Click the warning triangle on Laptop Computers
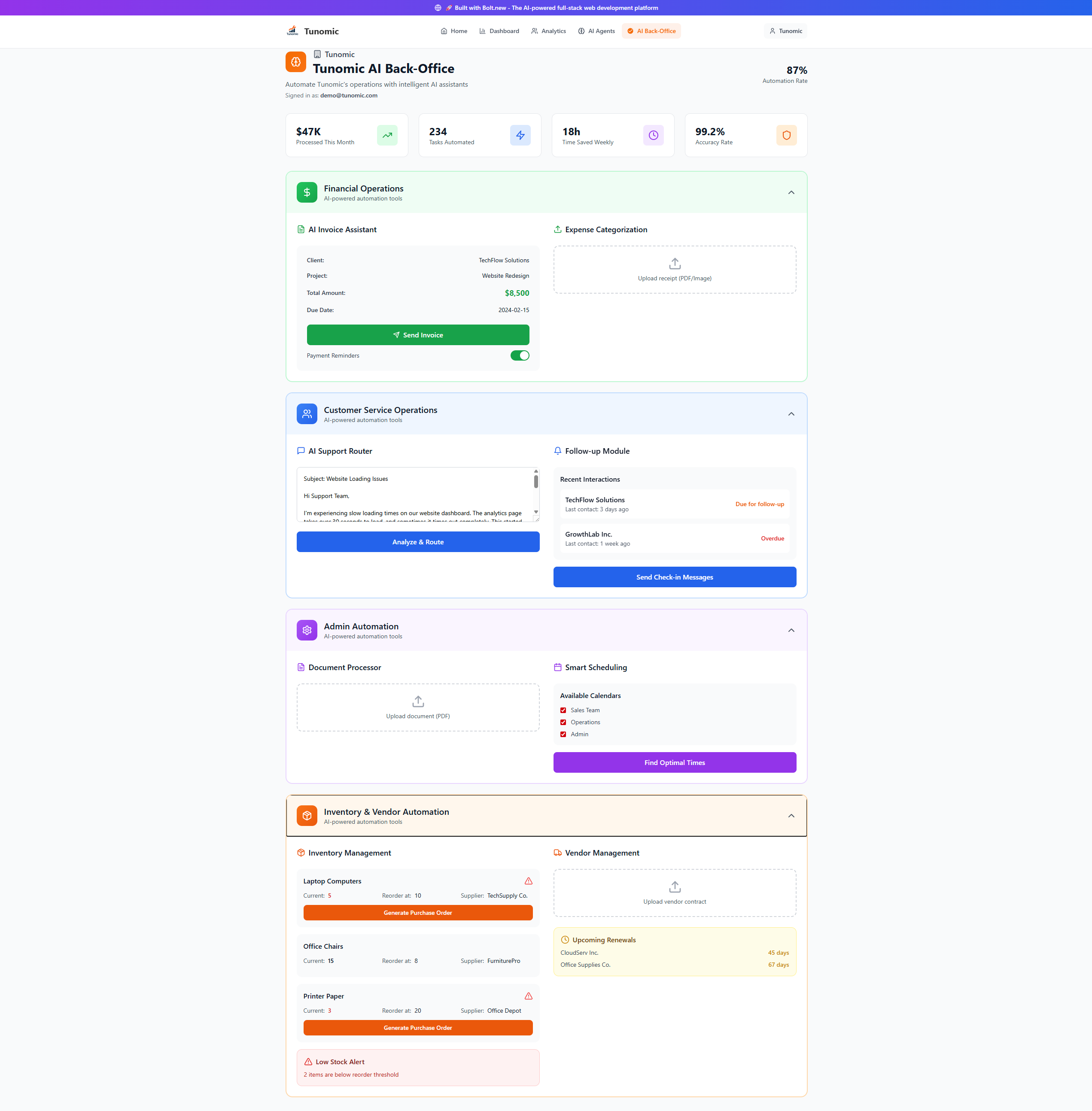This screenshot has width=1092, height=1111. coord(528,881)
